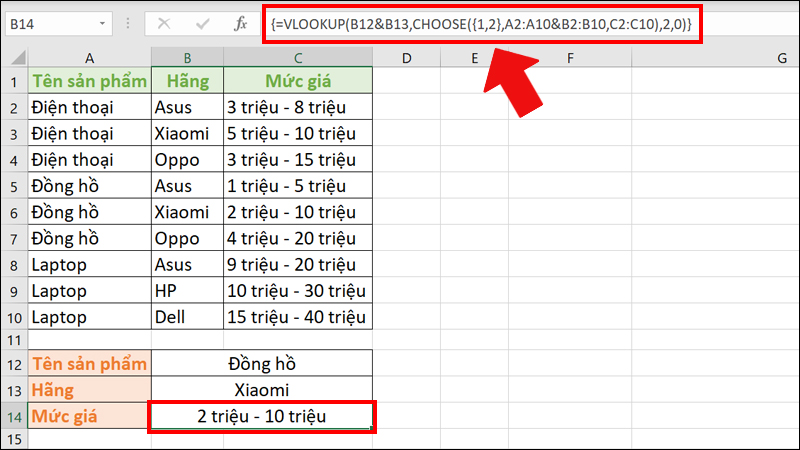Select row 5 header
The height and width of the screenshot is (450, 800).
14,186
